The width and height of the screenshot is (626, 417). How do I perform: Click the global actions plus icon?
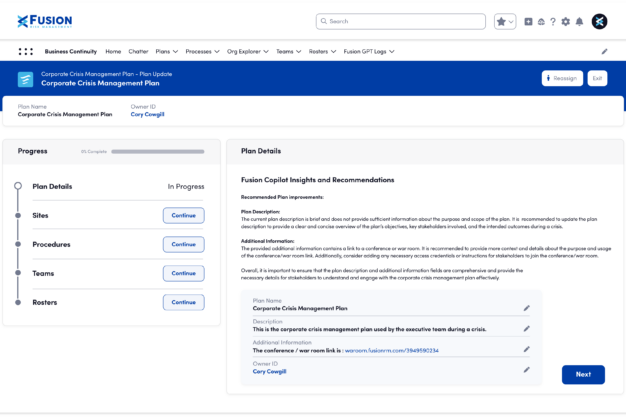coord(528,22)
